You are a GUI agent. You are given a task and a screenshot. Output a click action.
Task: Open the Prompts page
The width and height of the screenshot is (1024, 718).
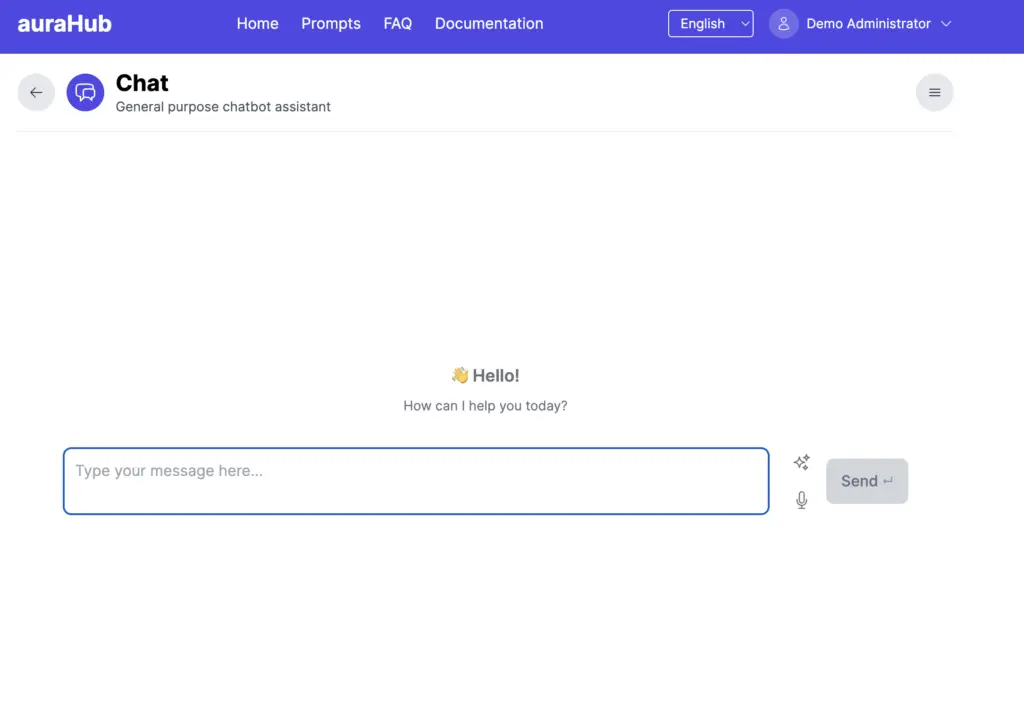click(331, 23)
